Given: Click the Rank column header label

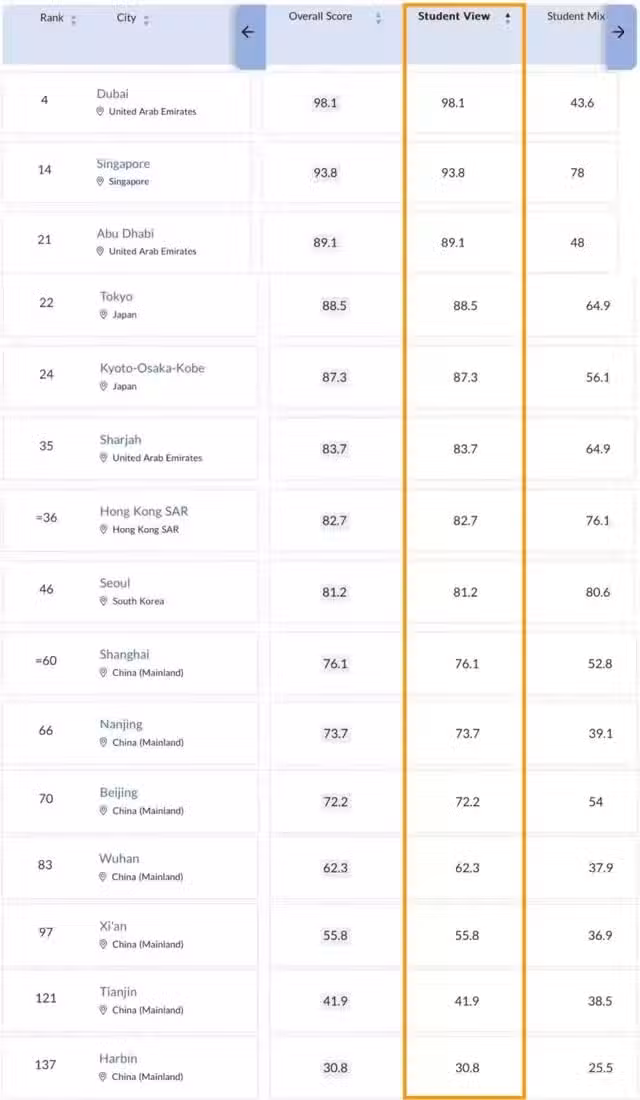Looking at the screenshot, I should point(52,18).
